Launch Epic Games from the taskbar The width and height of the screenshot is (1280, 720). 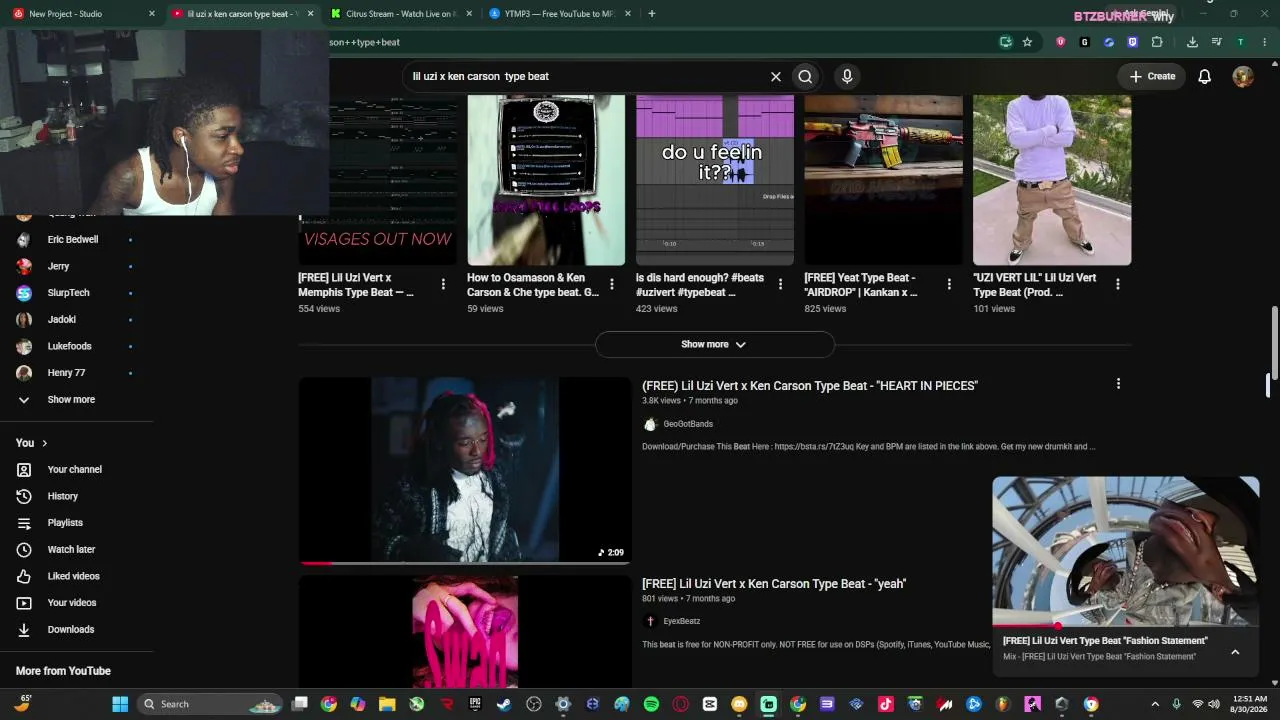tap(475, 704)
